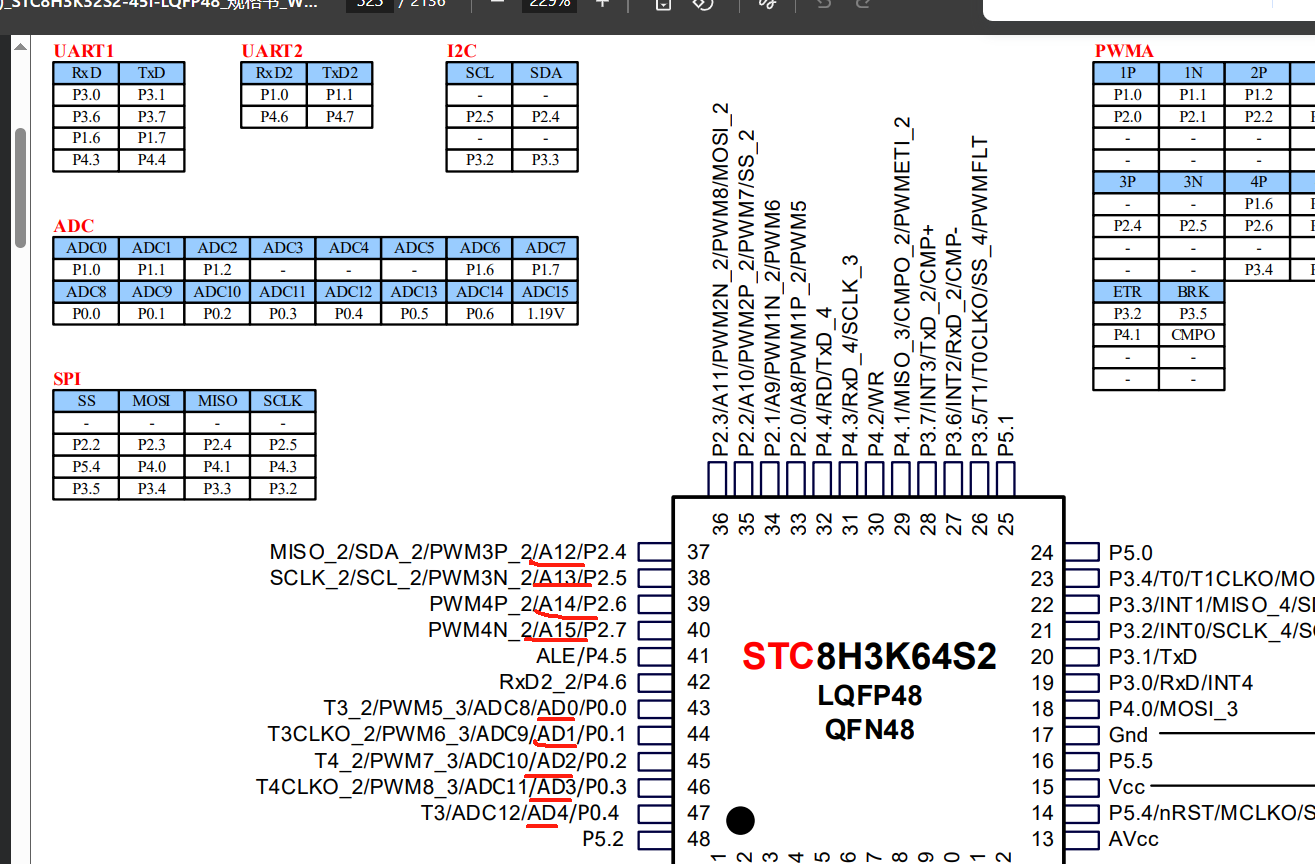The image size is (1315, 864).
Task: Click the zoom out minus button
Action: point(497,3)
